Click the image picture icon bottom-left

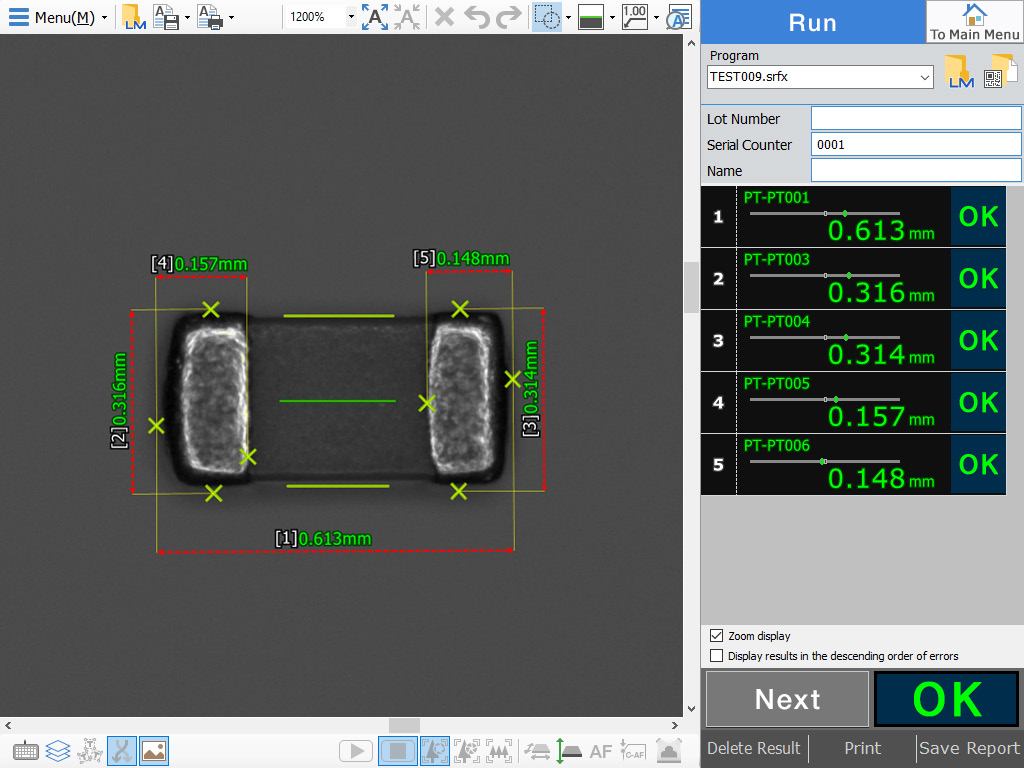pyautogui.click(x=154, y=750)
